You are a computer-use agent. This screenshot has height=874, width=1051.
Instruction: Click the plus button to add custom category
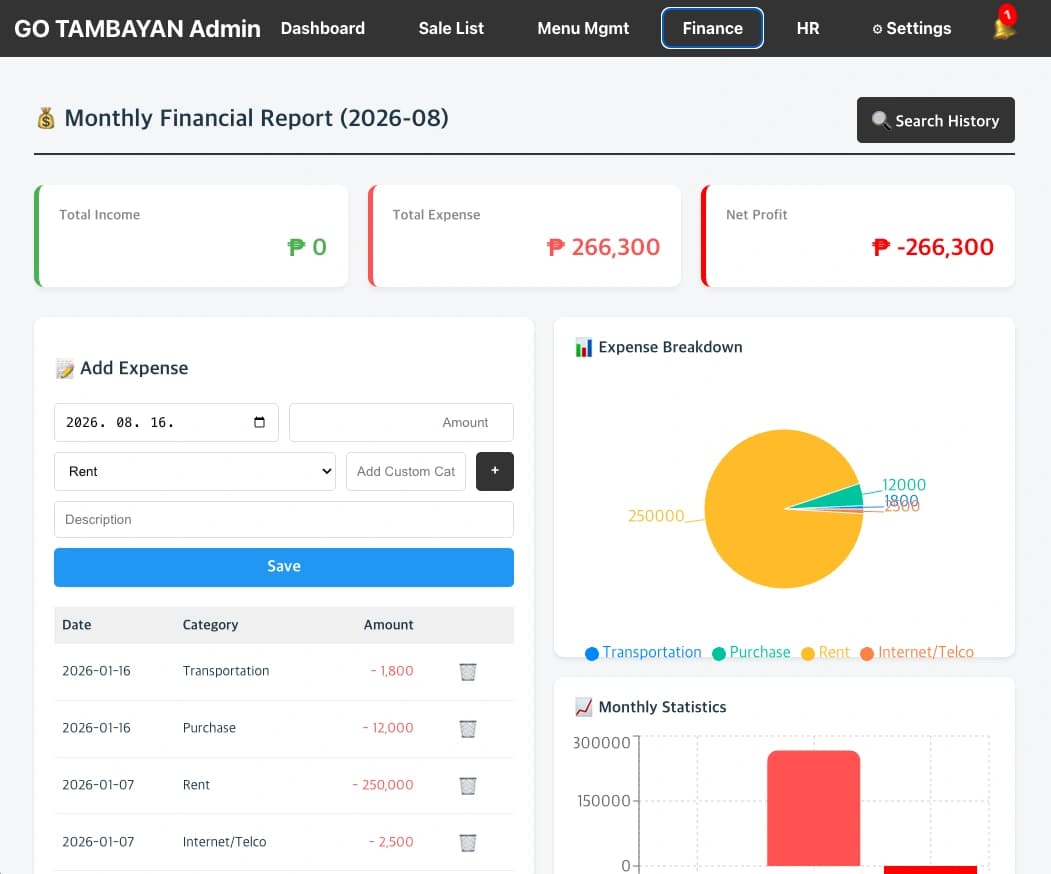click(495, 471)
